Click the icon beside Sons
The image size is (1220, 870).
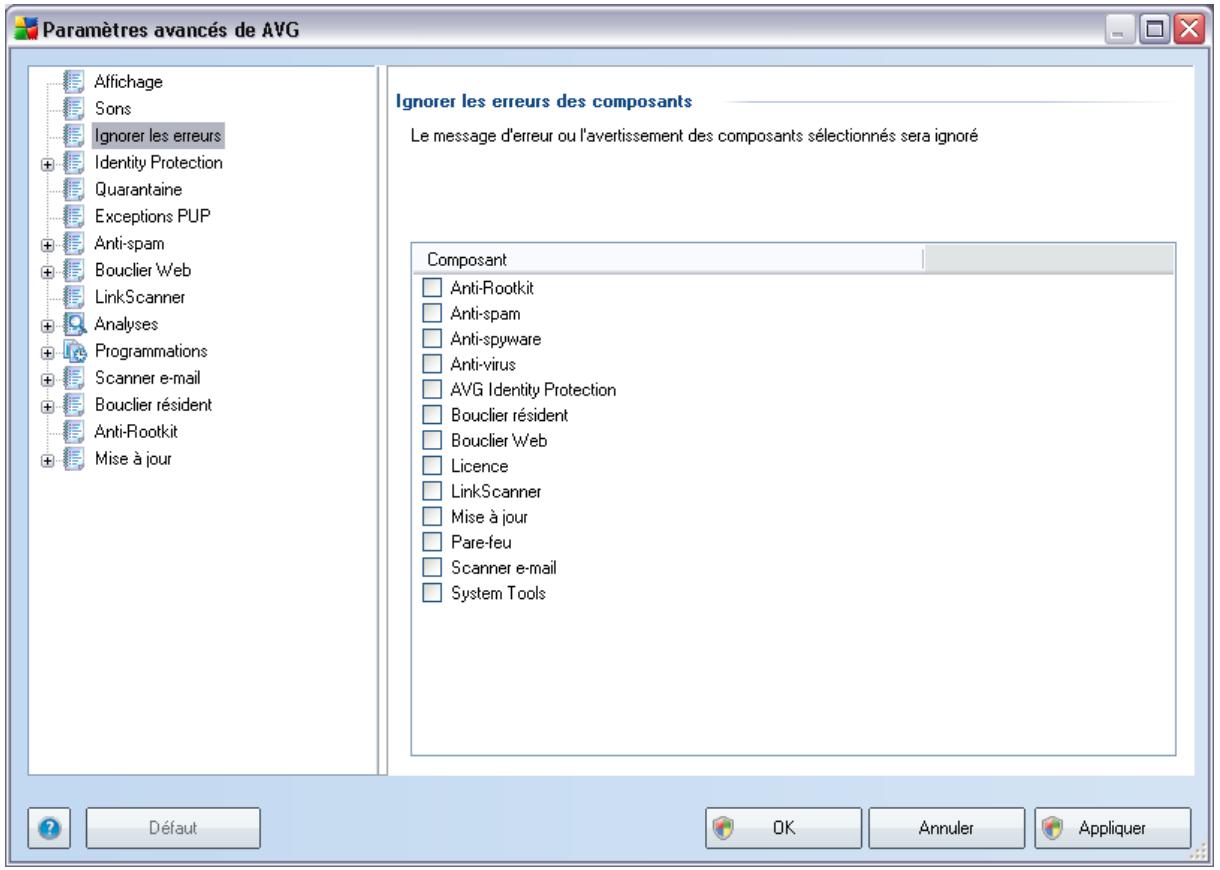72,107
